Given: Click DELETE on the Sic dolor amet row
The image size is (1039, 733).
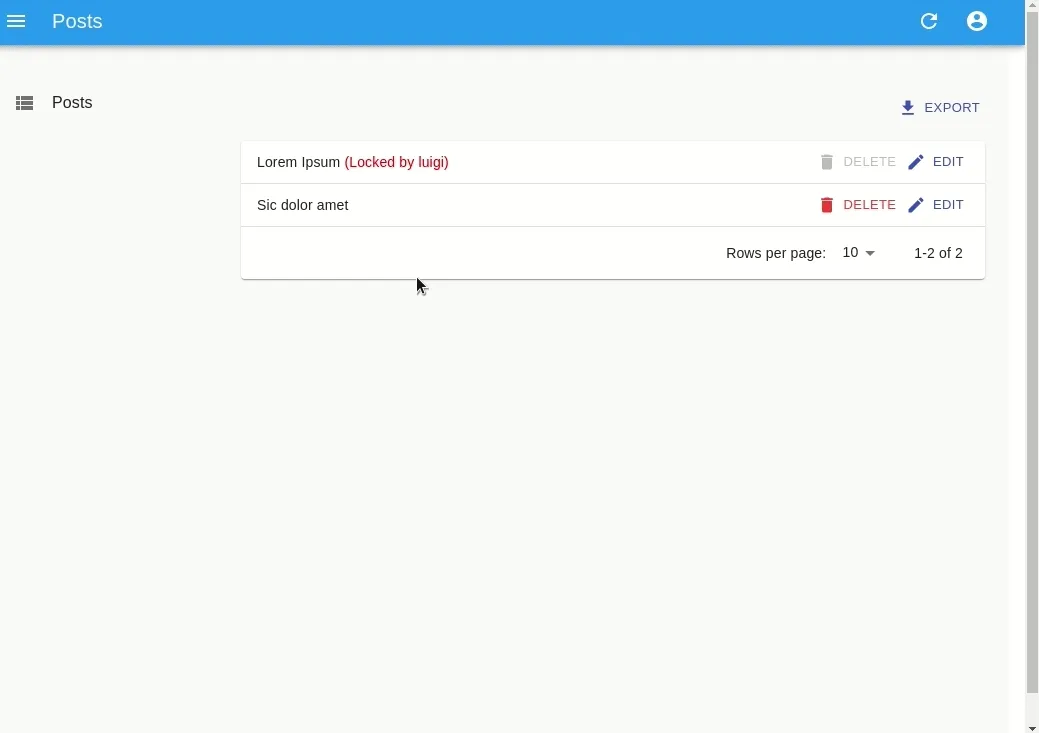Looking at the screenshot, I should point(869,204).
